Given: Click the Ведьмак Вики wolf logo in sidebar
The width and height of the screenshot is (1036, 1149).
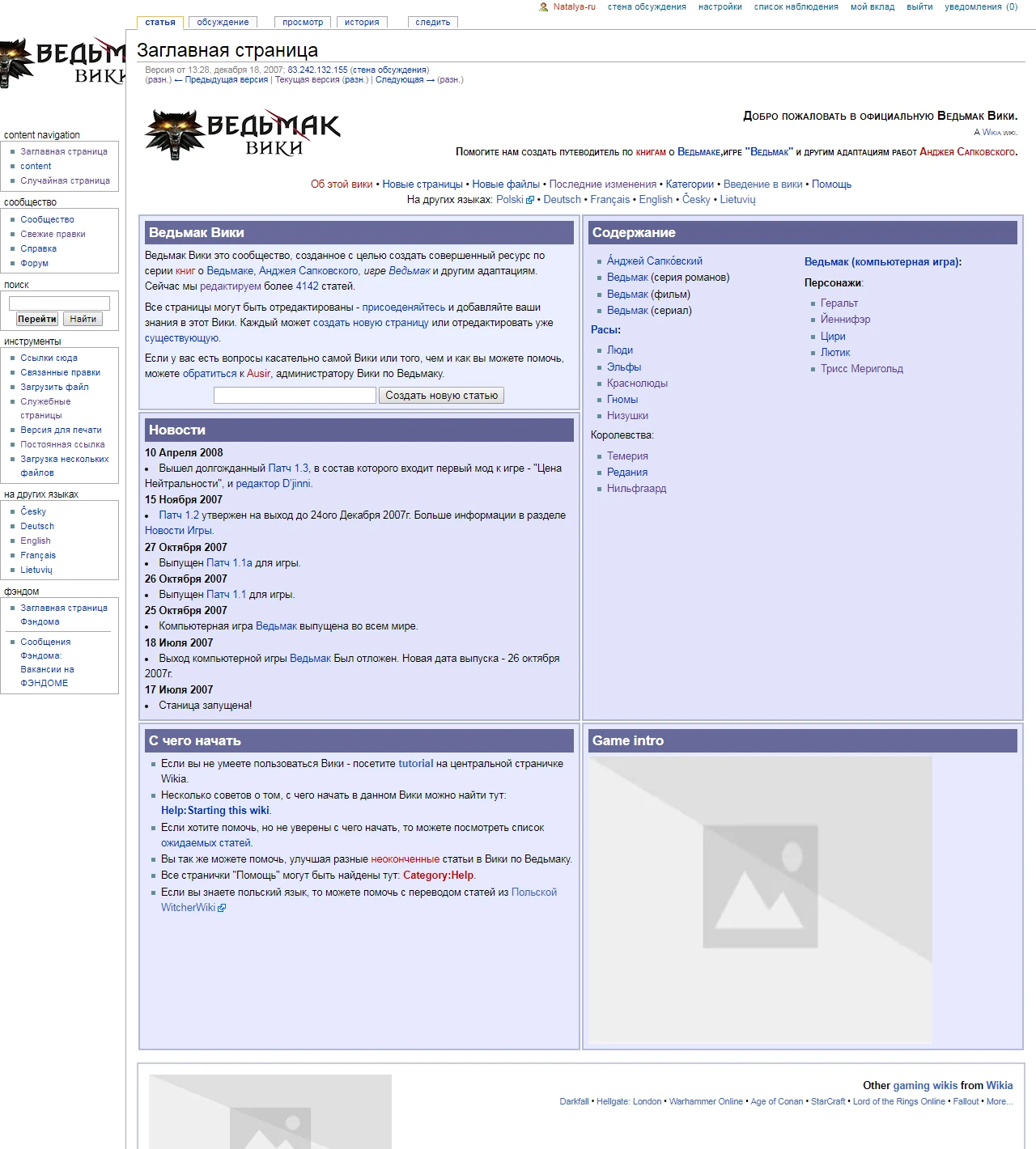Looking at the screenshot, I should point(63,63).
